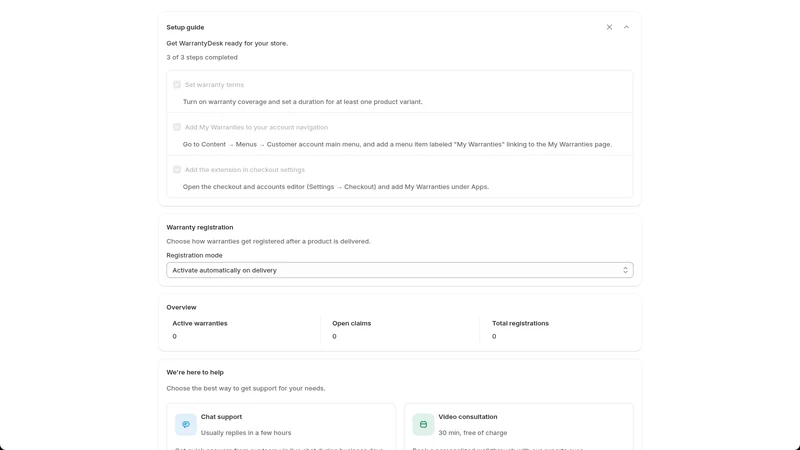The image size is (800, 450).
Task: Collapse the Setup guide using the chevron
Action: pyautogui.click(x=627, y=27)
